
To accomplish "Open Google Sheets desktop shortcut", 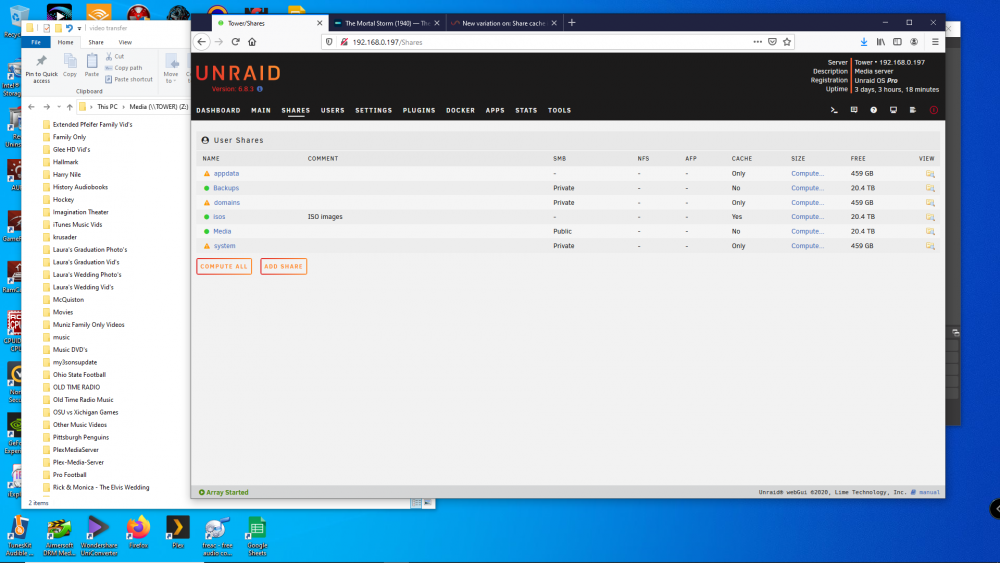I will 257,536.
